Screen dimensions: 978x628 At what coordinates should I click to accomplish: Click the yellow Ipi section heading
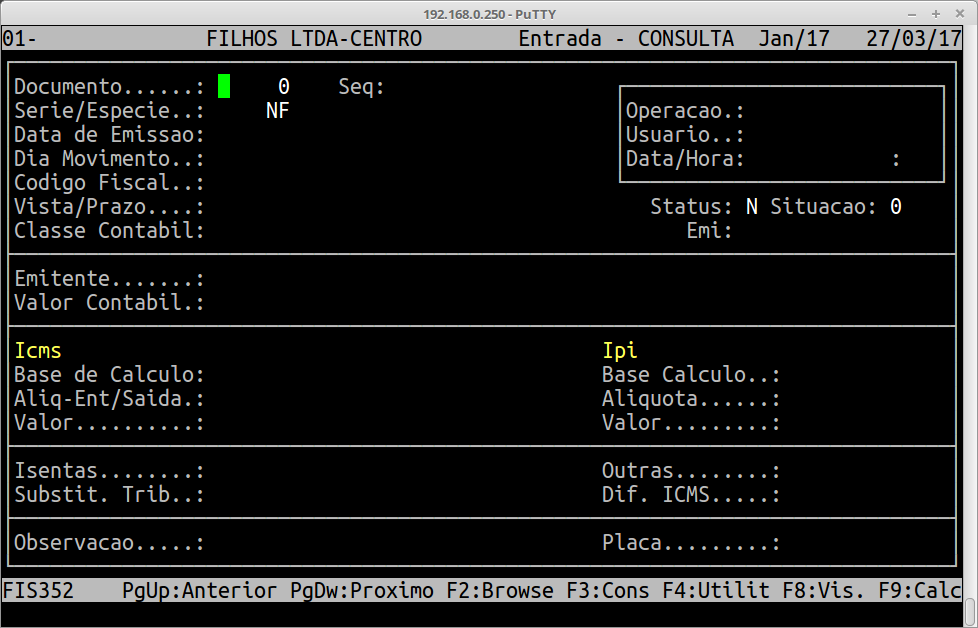coord(619,351)
